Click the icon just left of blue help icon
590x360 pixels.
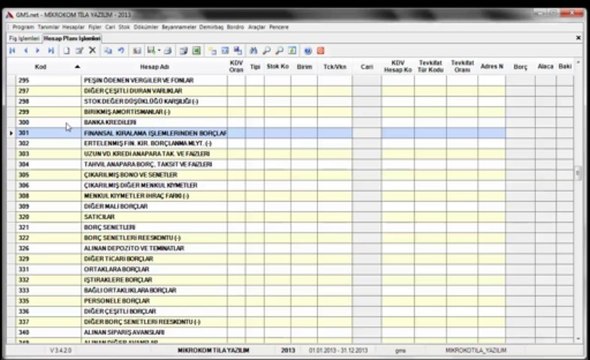tap(292, 50)
